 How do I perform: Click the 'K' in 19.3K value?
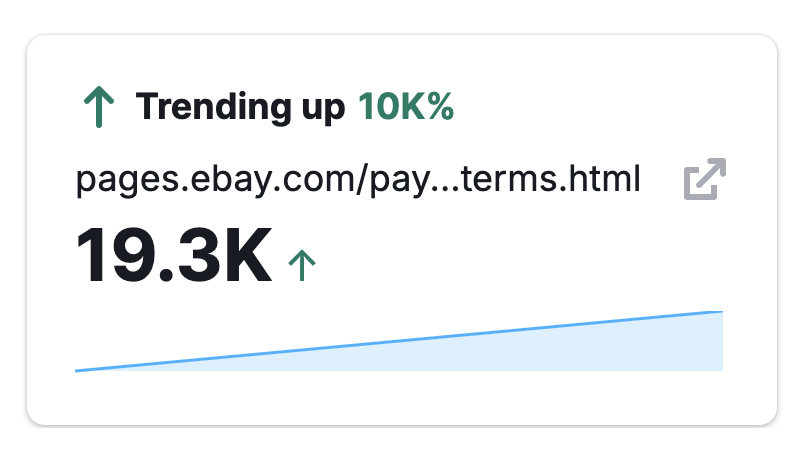(x=245, y=257)
